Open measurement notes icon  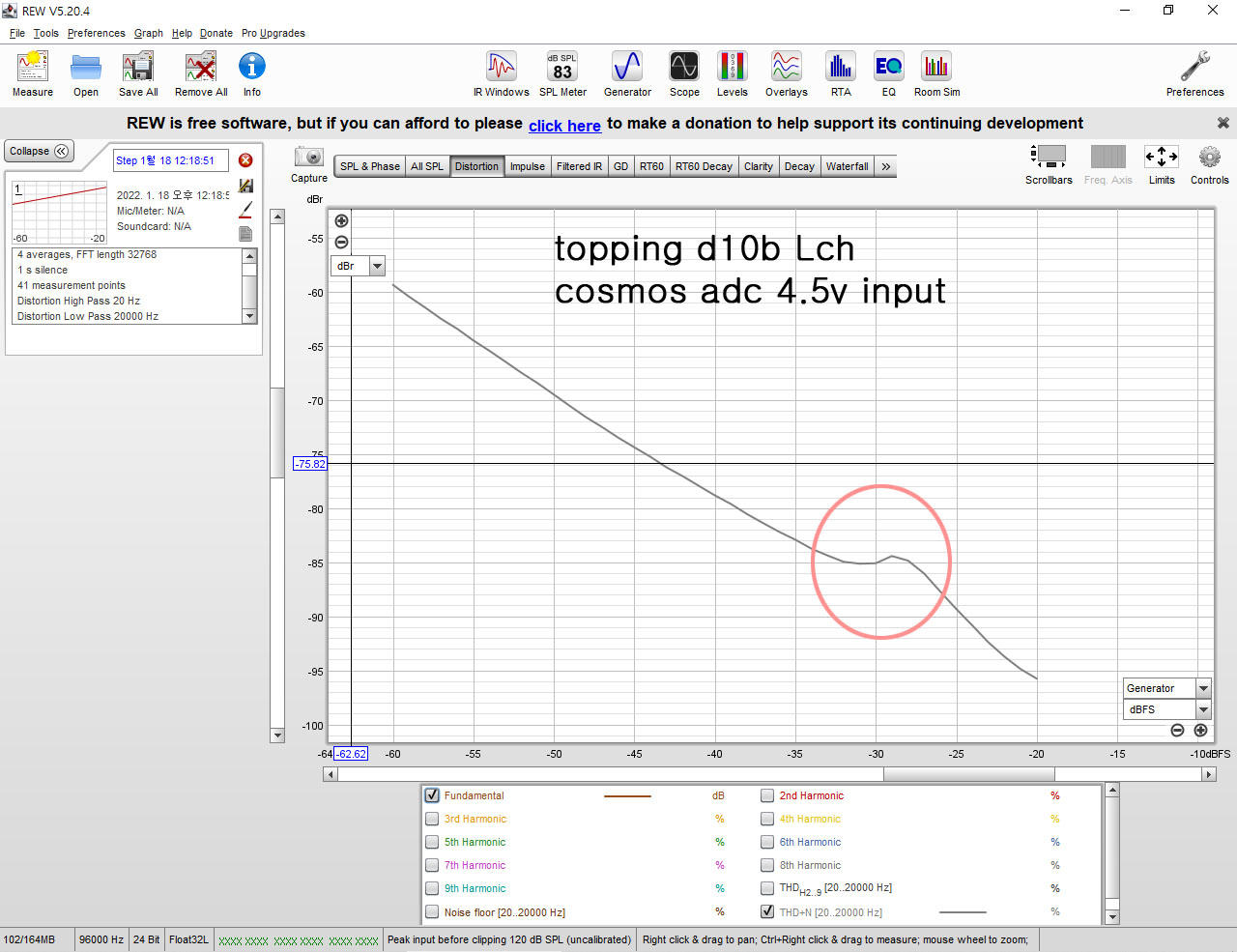(x=245, y=234)
